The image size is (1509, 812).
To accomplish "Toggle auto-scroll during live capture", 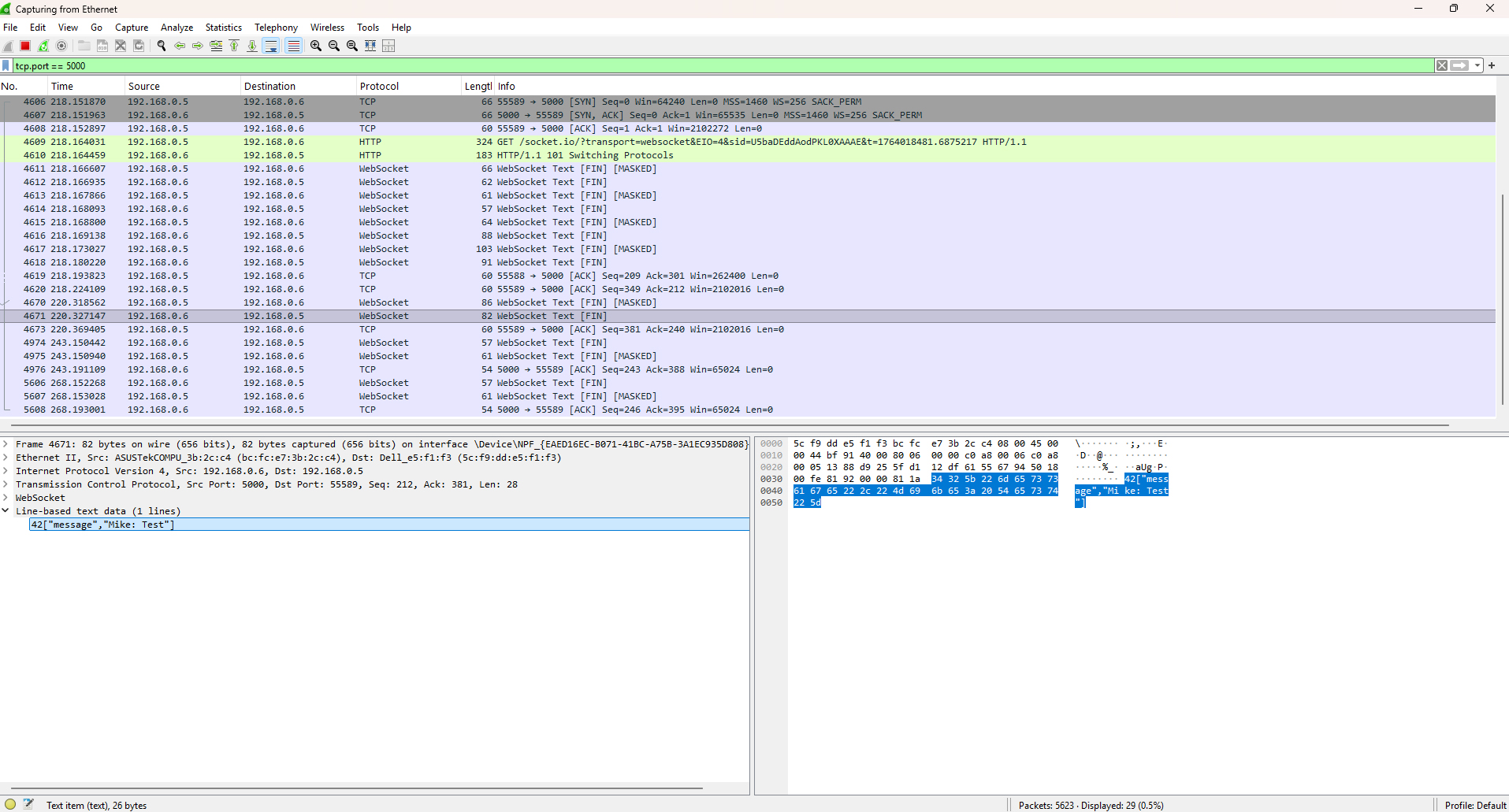I will pos(271,46).
